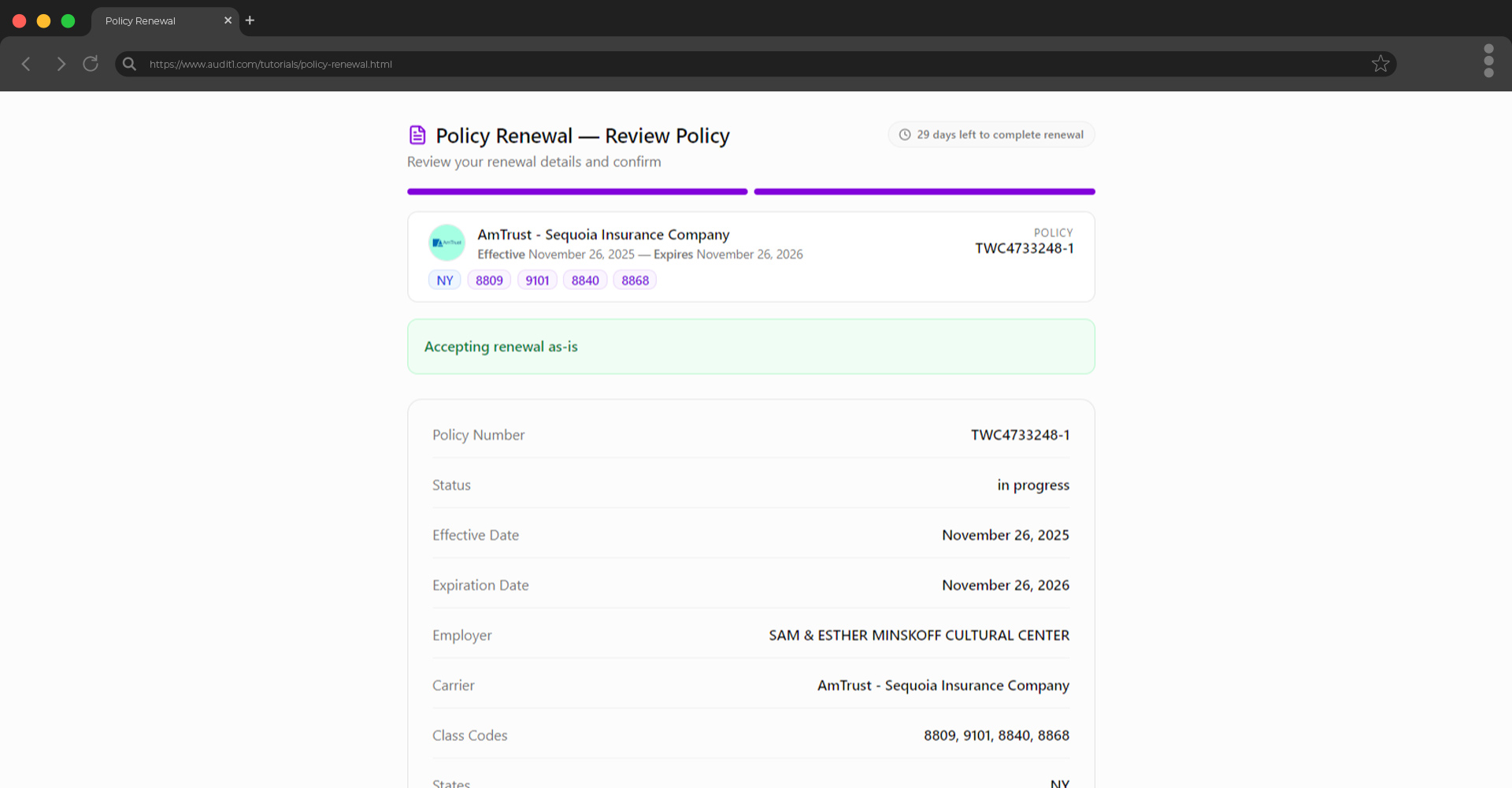1512x788 pixels.
Task: Select the NY state badge
Action: pos(444,280)
